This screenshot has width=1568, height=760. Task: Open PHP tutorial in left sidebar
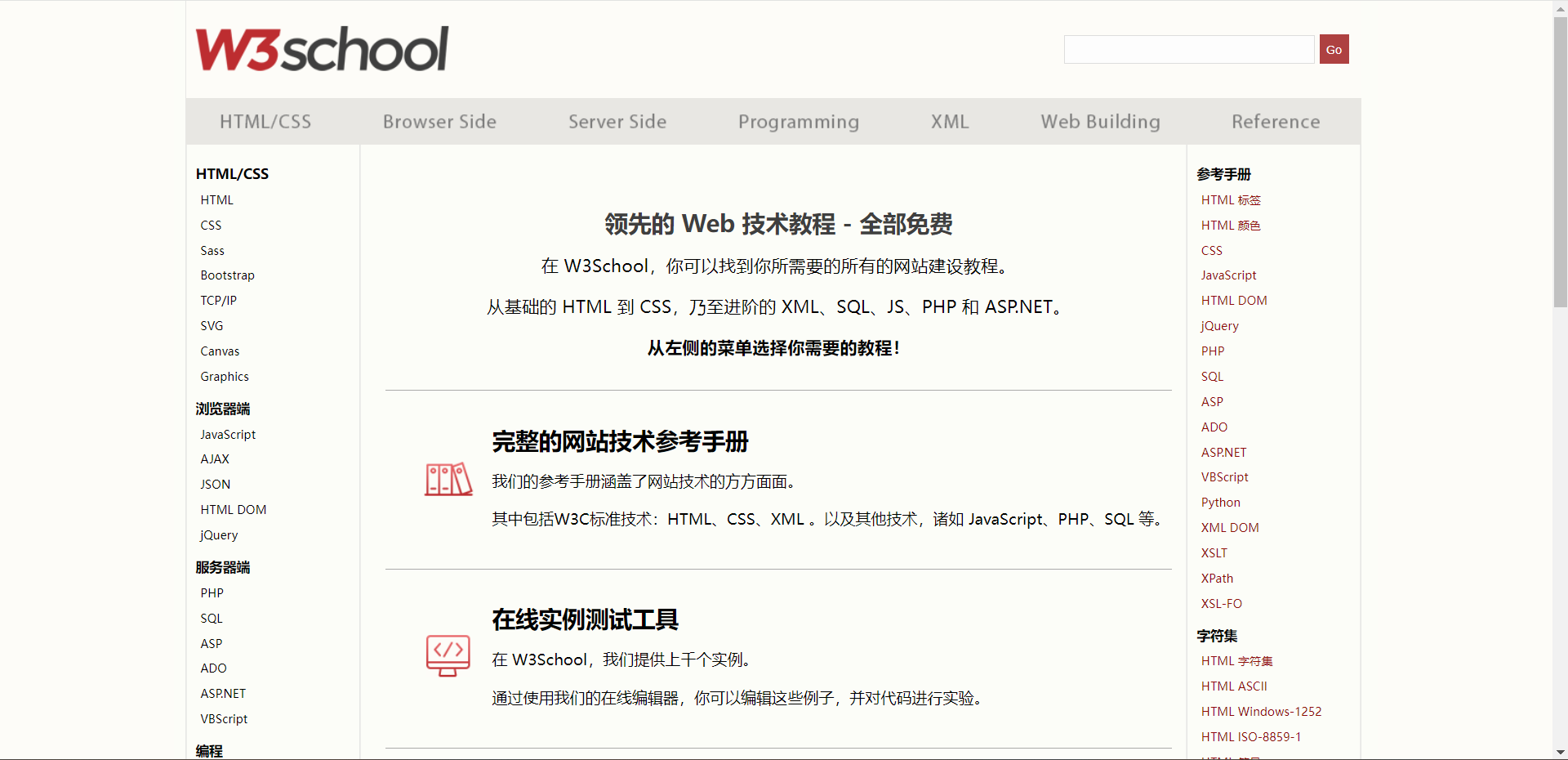[x=212, y=593]
